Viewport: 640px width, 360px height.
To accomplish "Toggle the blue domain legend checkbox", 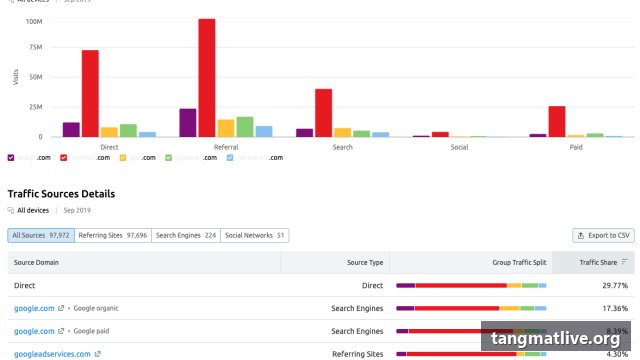I will 230,158.
